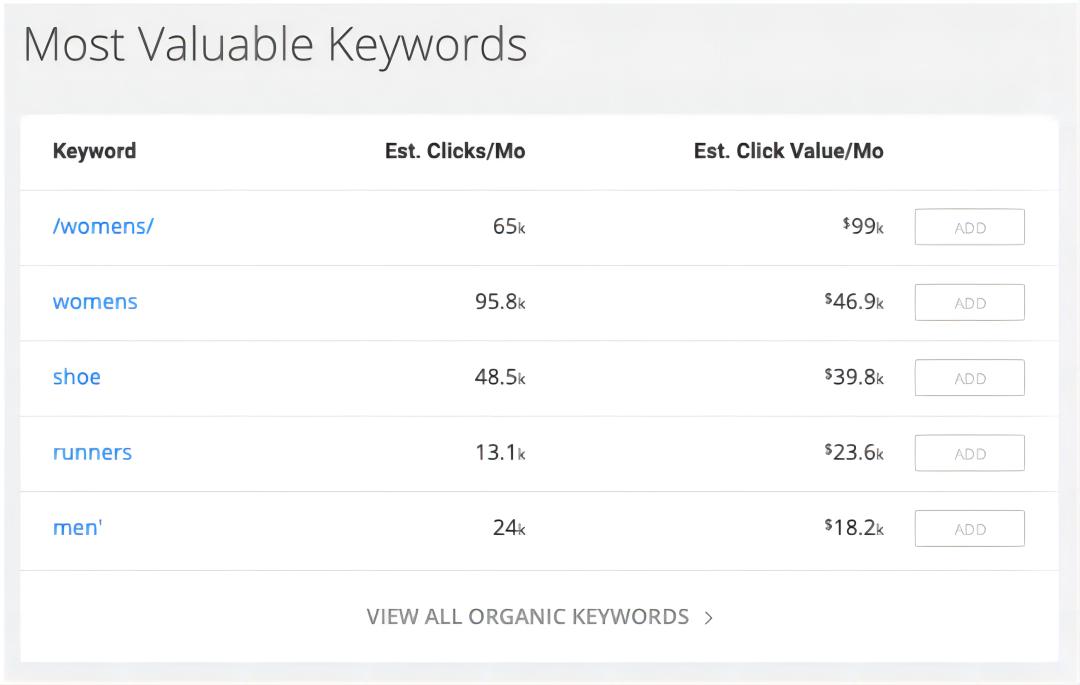Click the Est. Click Value/Mo column header

788,152
